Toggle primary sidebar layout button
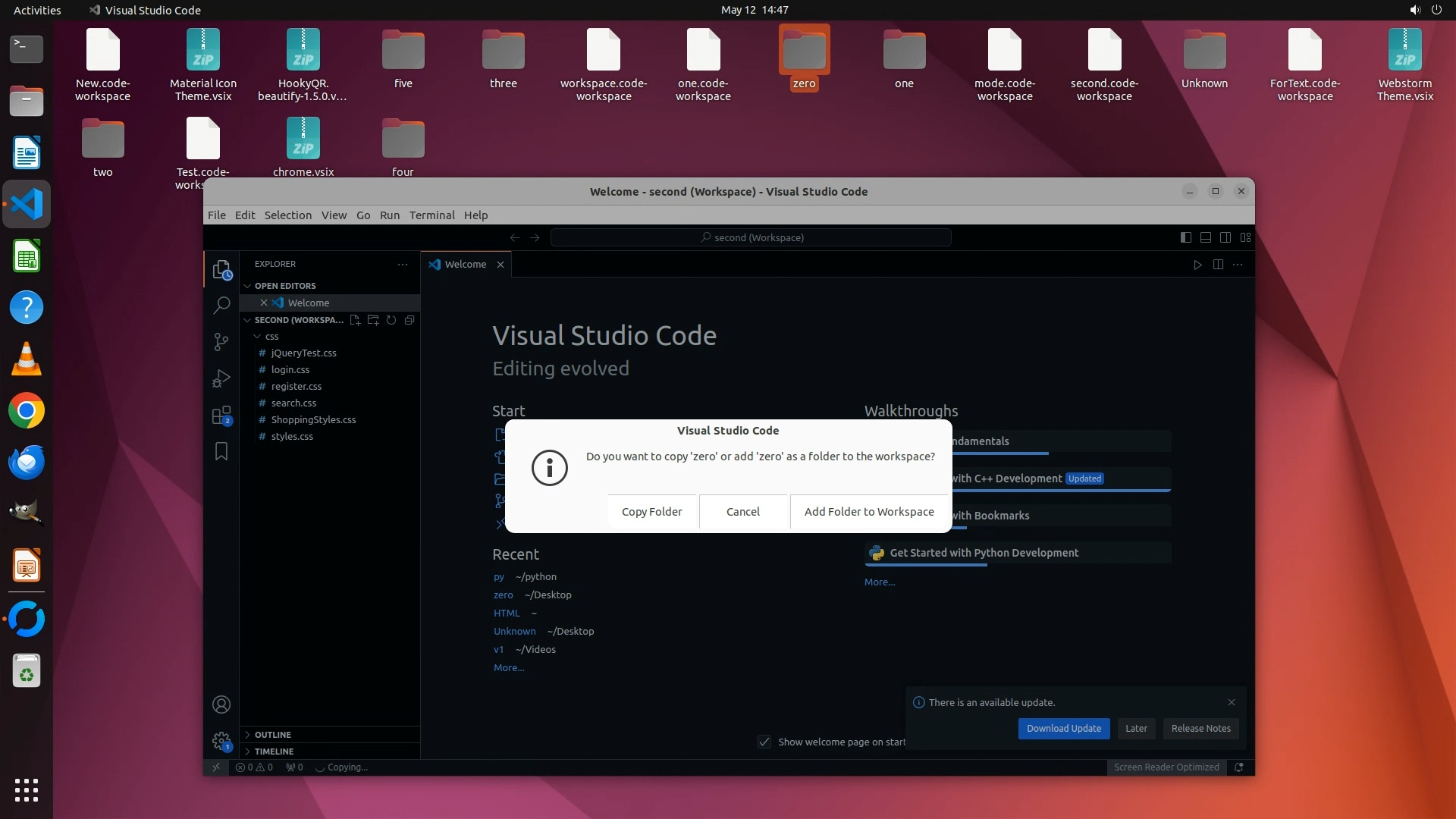This screenshot has width=1456, height=819. [1186, 237]
